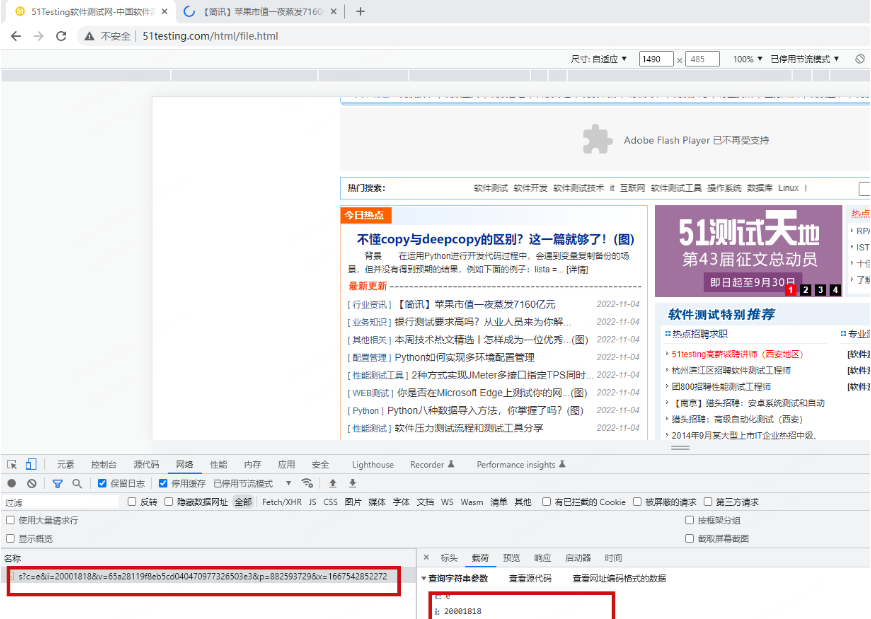Screen dimensions: 871x619
Task: Open a new tab with plus icon
Action: tap(361, 11)
